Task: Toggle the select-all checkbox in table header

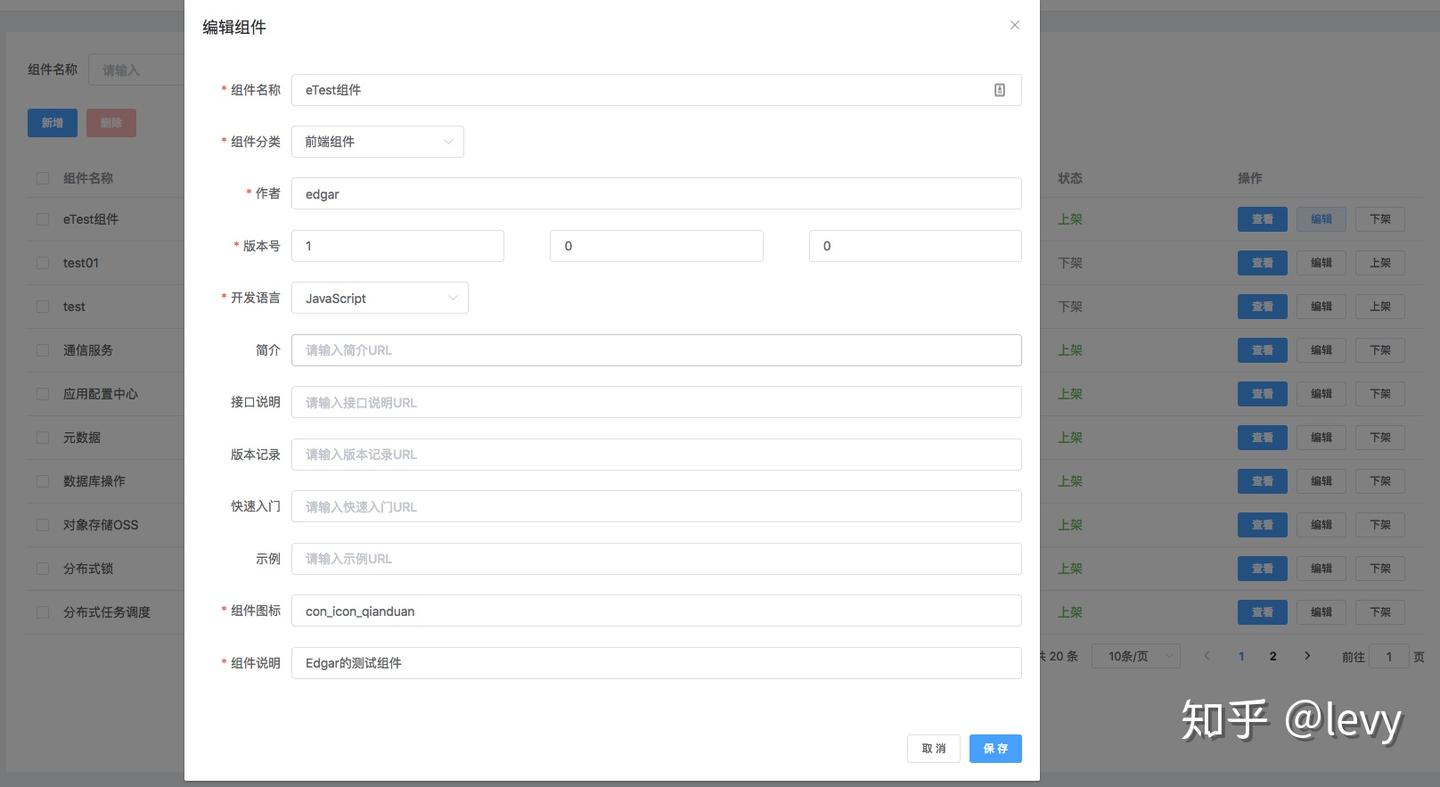Action: tap(43, 178)
